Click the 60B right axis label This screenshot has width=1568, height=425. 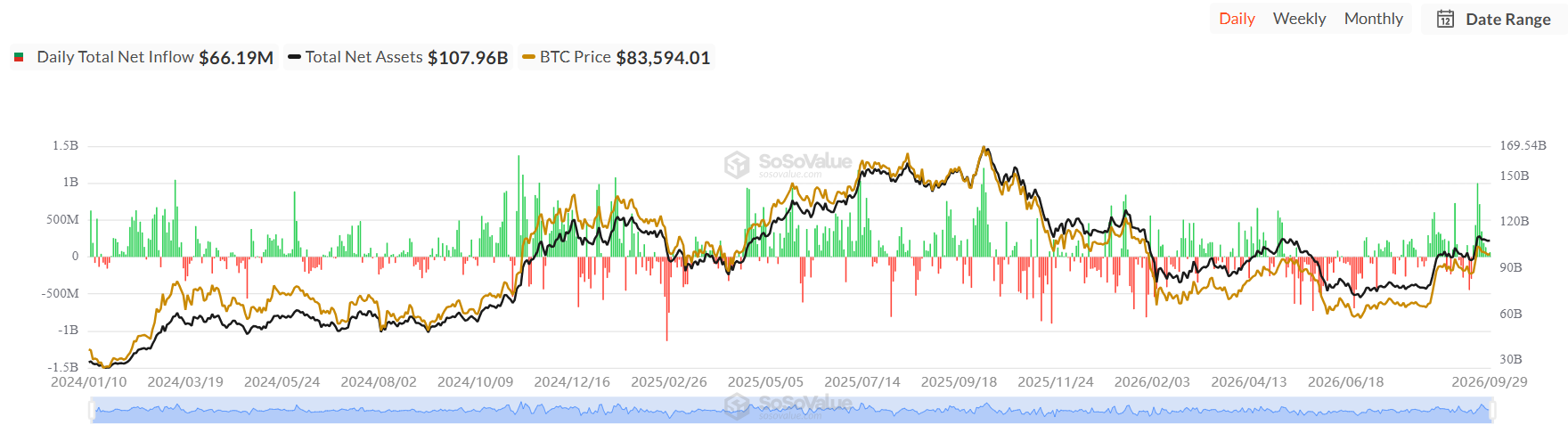point(1511,314)
